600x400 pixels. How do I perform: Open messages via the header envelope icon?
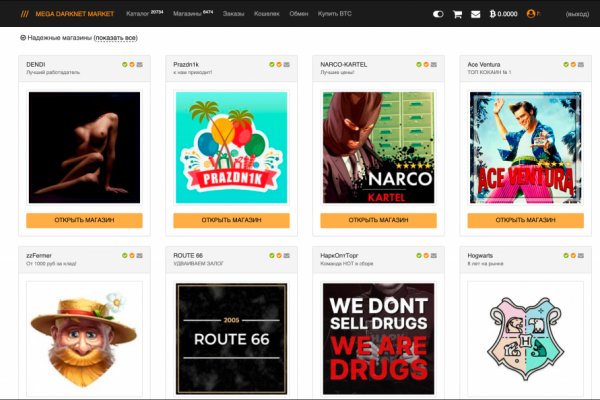coord(475,14)
